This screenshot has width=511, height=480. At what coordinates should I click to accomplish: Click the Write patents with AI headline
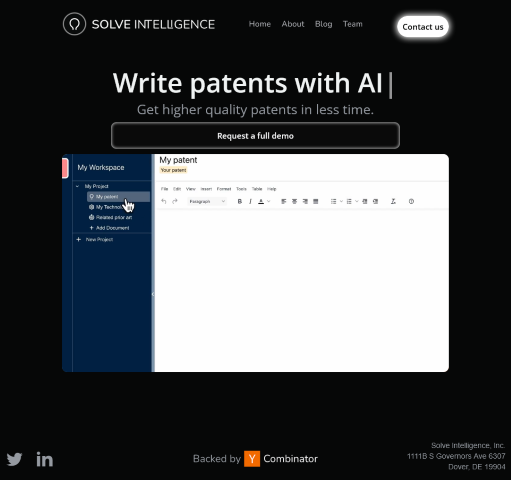[x=248, y=83]
